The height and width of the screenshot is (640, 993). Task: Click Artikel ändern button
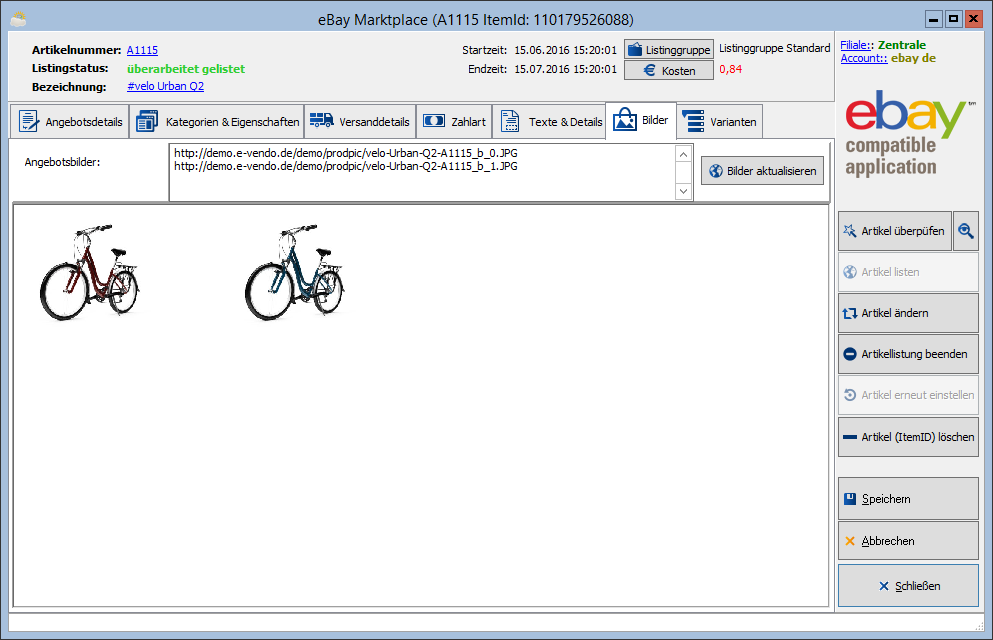pyautogui.click(x=908, y=313)
